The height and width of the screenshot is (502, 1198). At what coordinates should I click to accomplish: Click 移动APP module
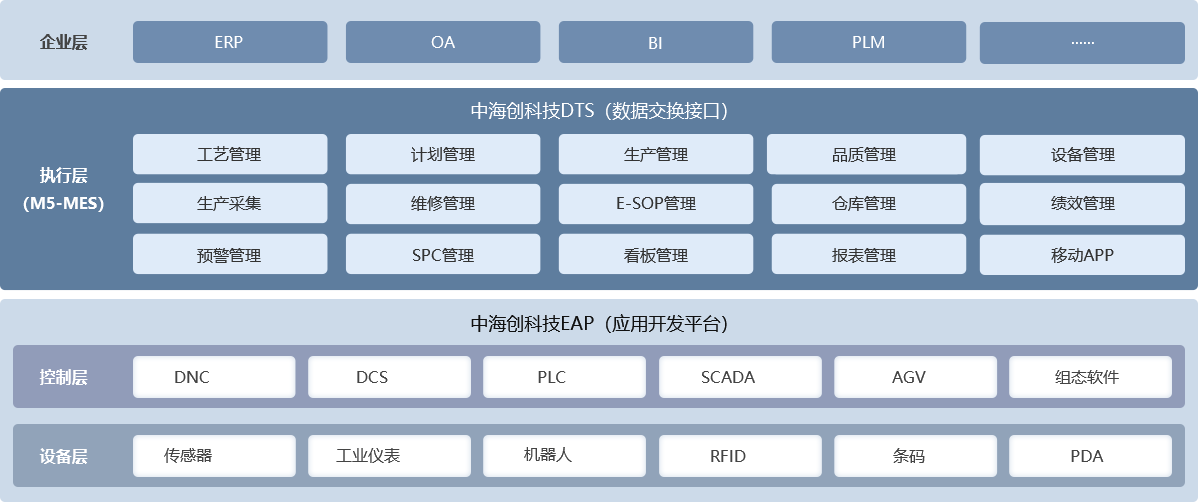point(1082,254)
